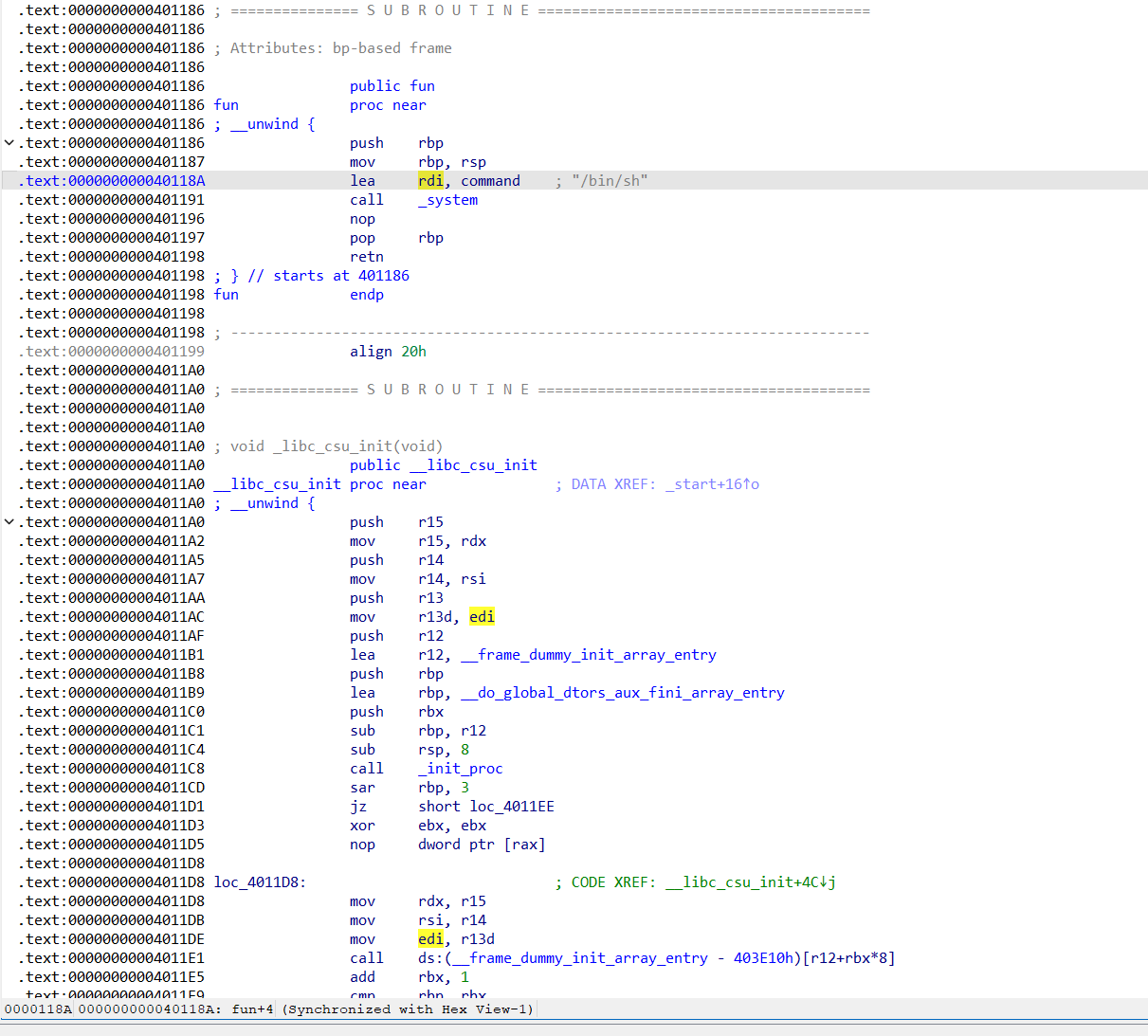1148x1036 pixels.
Task: Click call ds: indirect init array call
Action: (623, 958)
